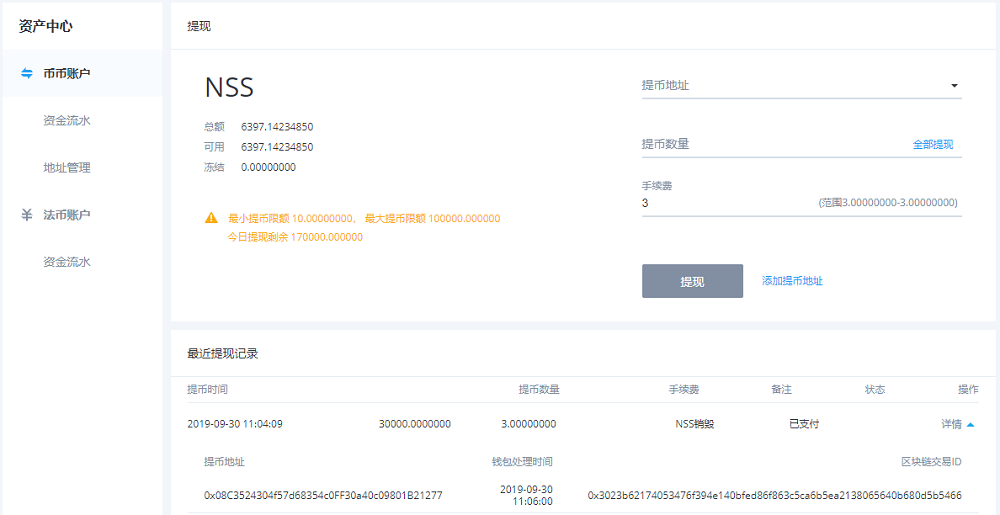
Task: Click the exchange arrows icon beside 币币账户
Action: [27, 73]
